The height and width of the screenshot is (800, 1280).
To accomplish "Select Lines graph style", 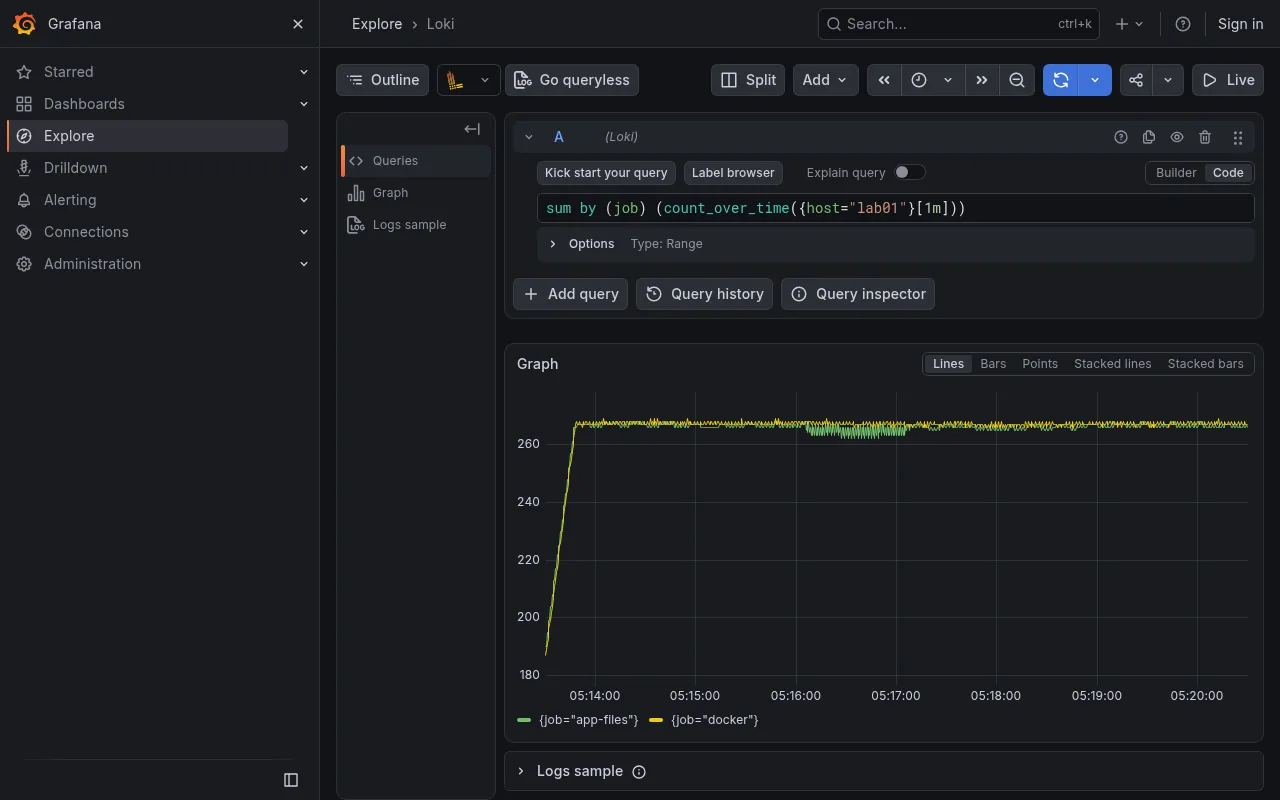I will (x=948, y=364).
